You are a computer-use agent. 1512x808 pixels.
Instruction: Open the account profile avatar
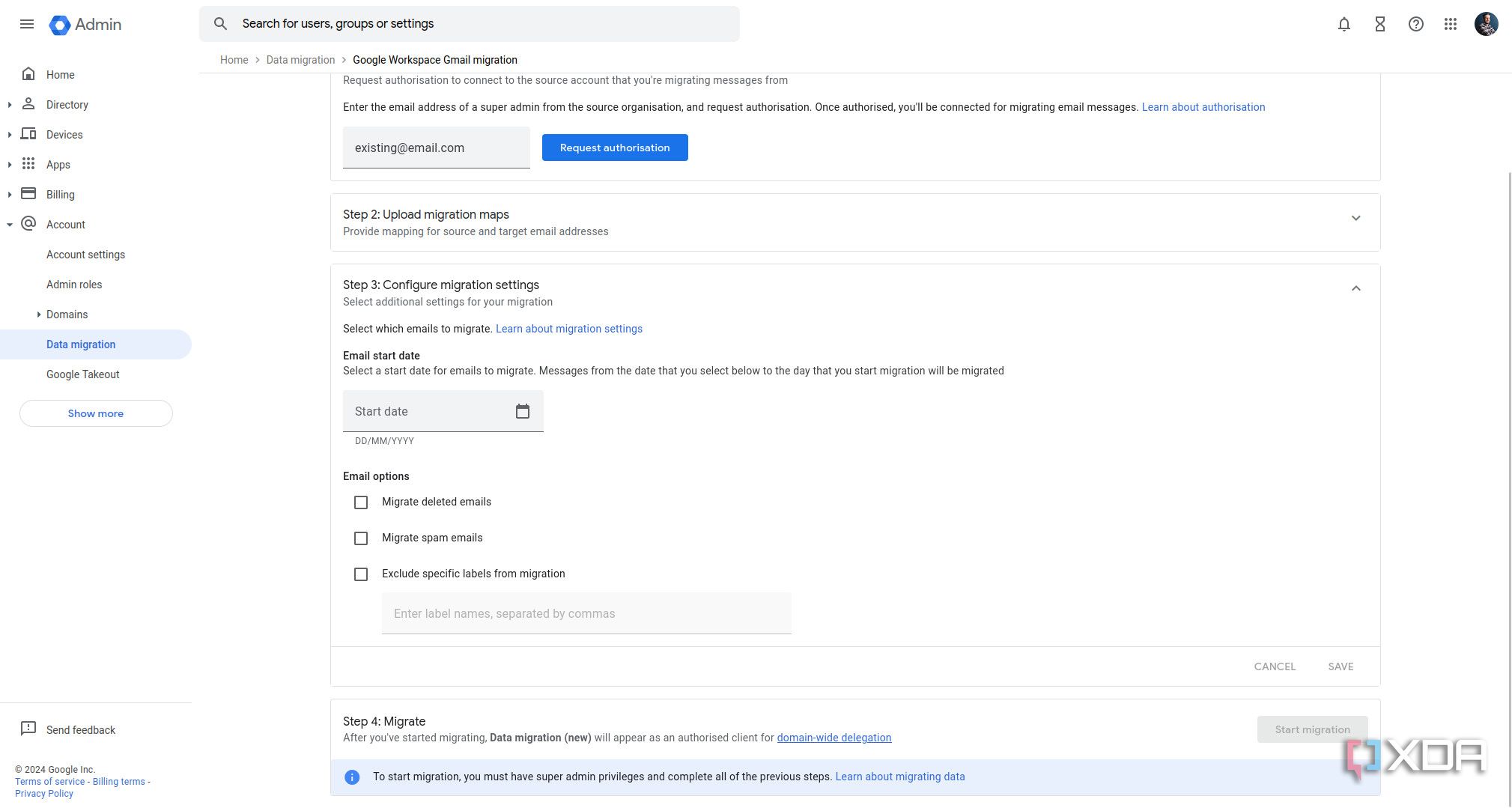[x=1487, y=24]
